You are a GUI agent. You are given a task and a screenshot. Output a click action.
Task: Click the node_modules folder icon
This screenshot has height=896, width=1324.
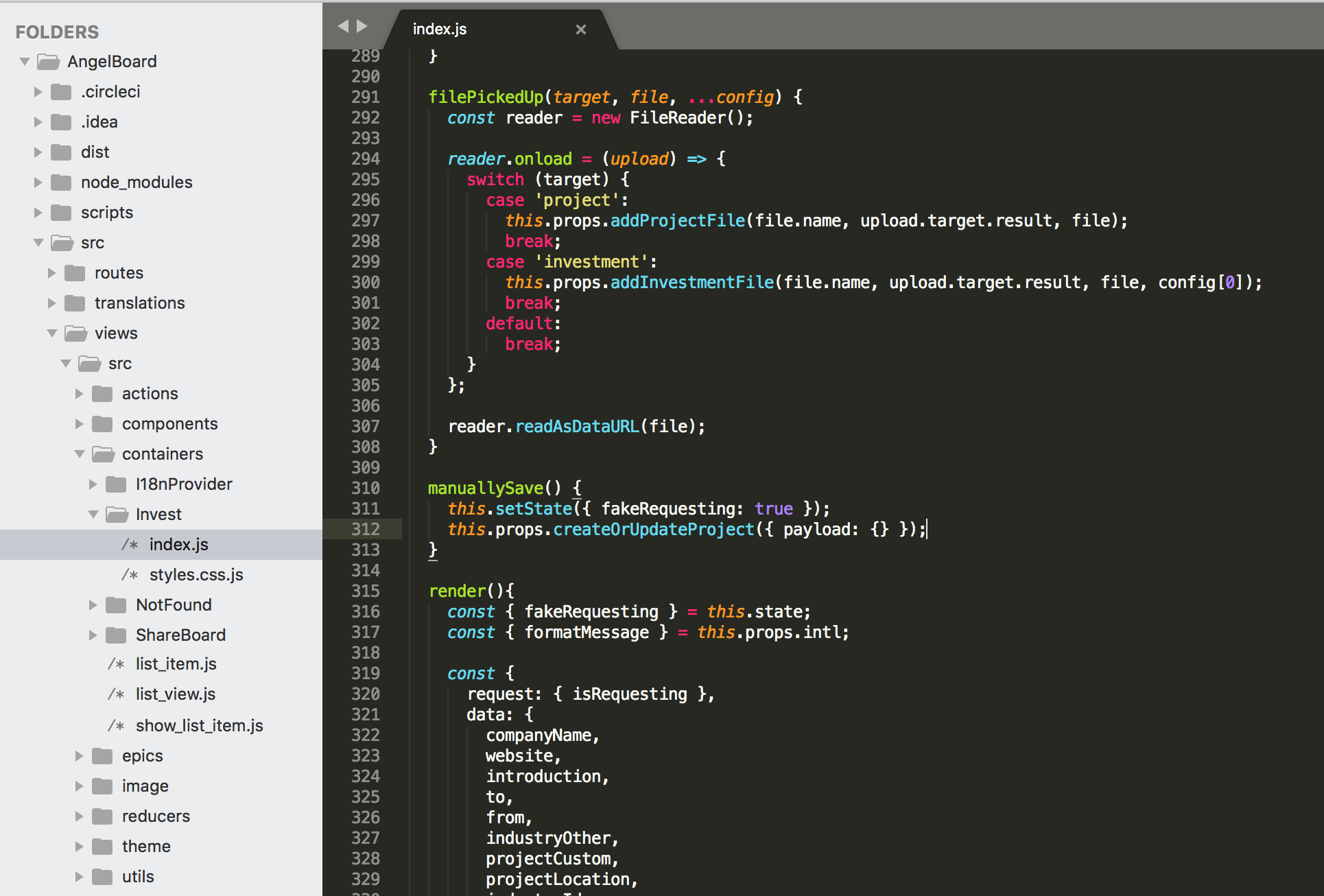(61, 182)
